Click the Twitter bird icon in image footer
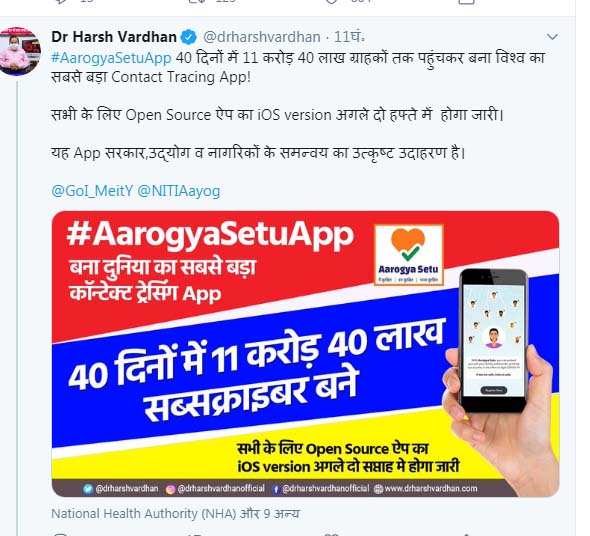The height and width of the screenshot is (536, 590). coord(88,489)
